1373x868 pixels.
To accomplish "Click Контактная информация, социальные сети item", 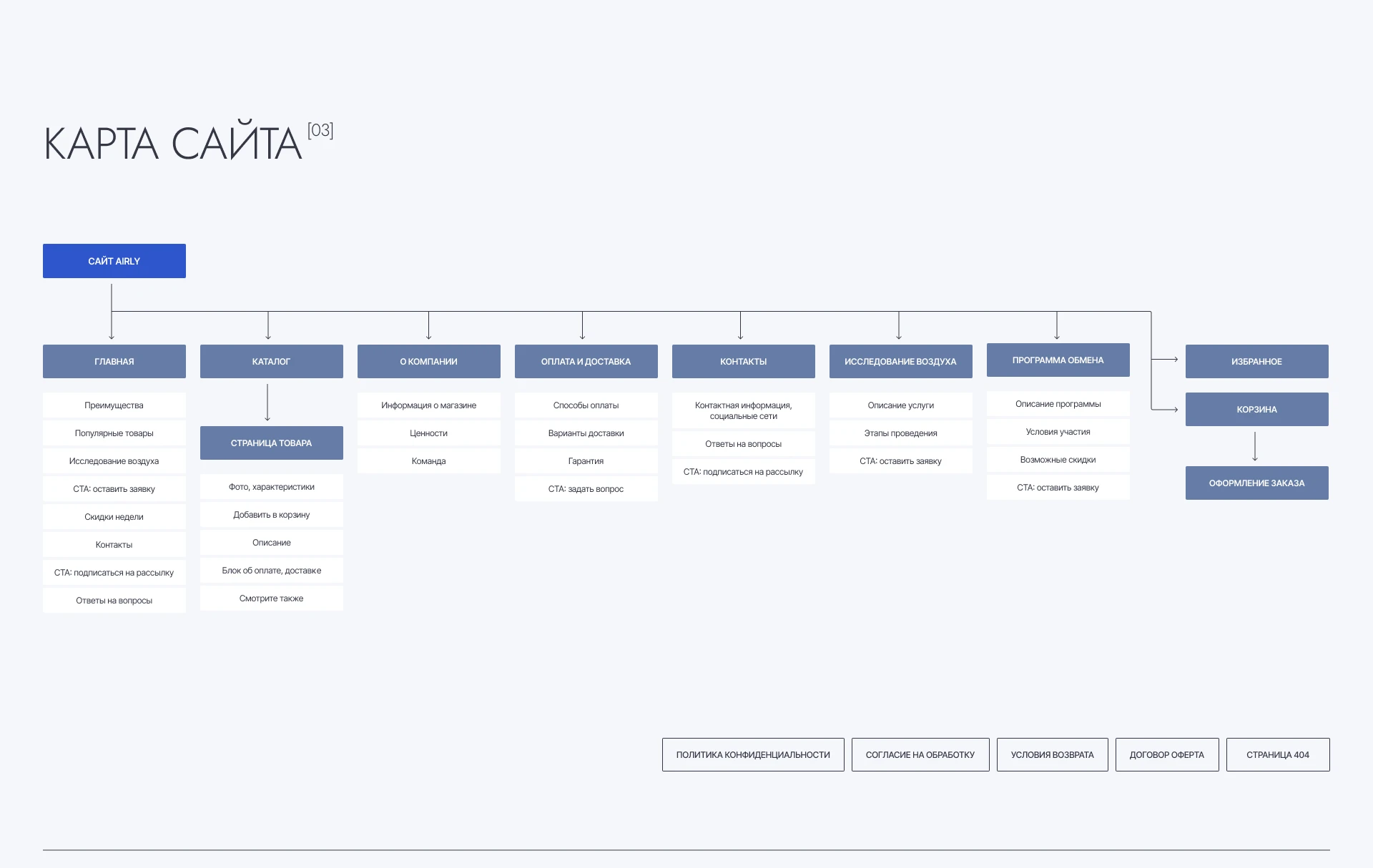I will click(x=744, y=410).
